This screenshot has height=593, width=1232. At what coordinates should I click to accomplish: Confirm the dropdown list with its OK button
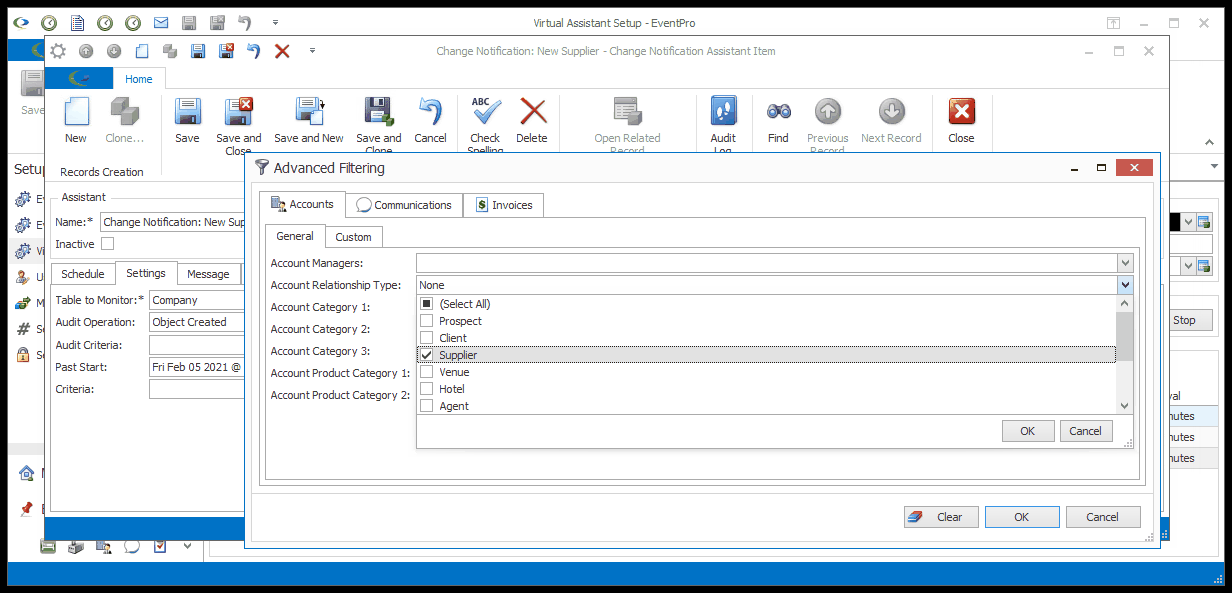1028,431
